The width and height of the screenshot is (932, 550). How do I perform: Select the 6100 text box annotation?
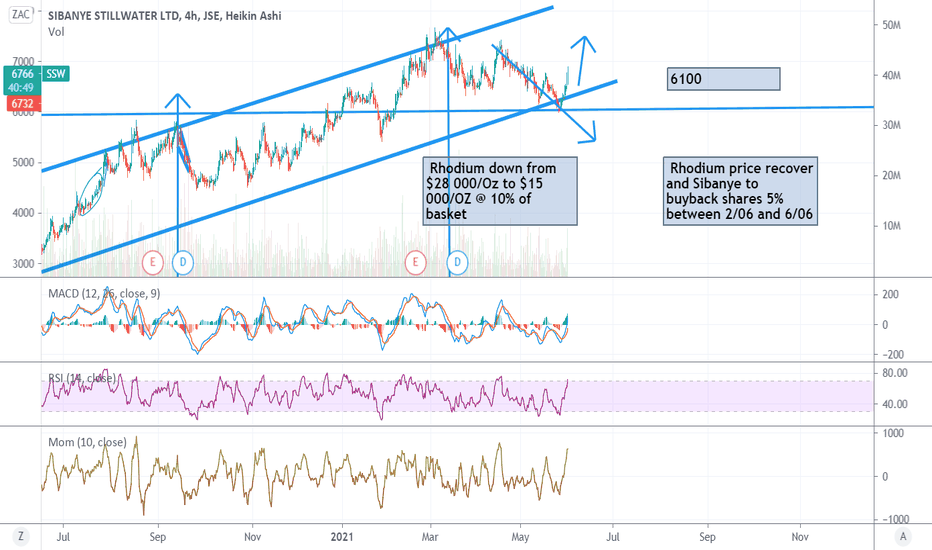coord(723,78)
